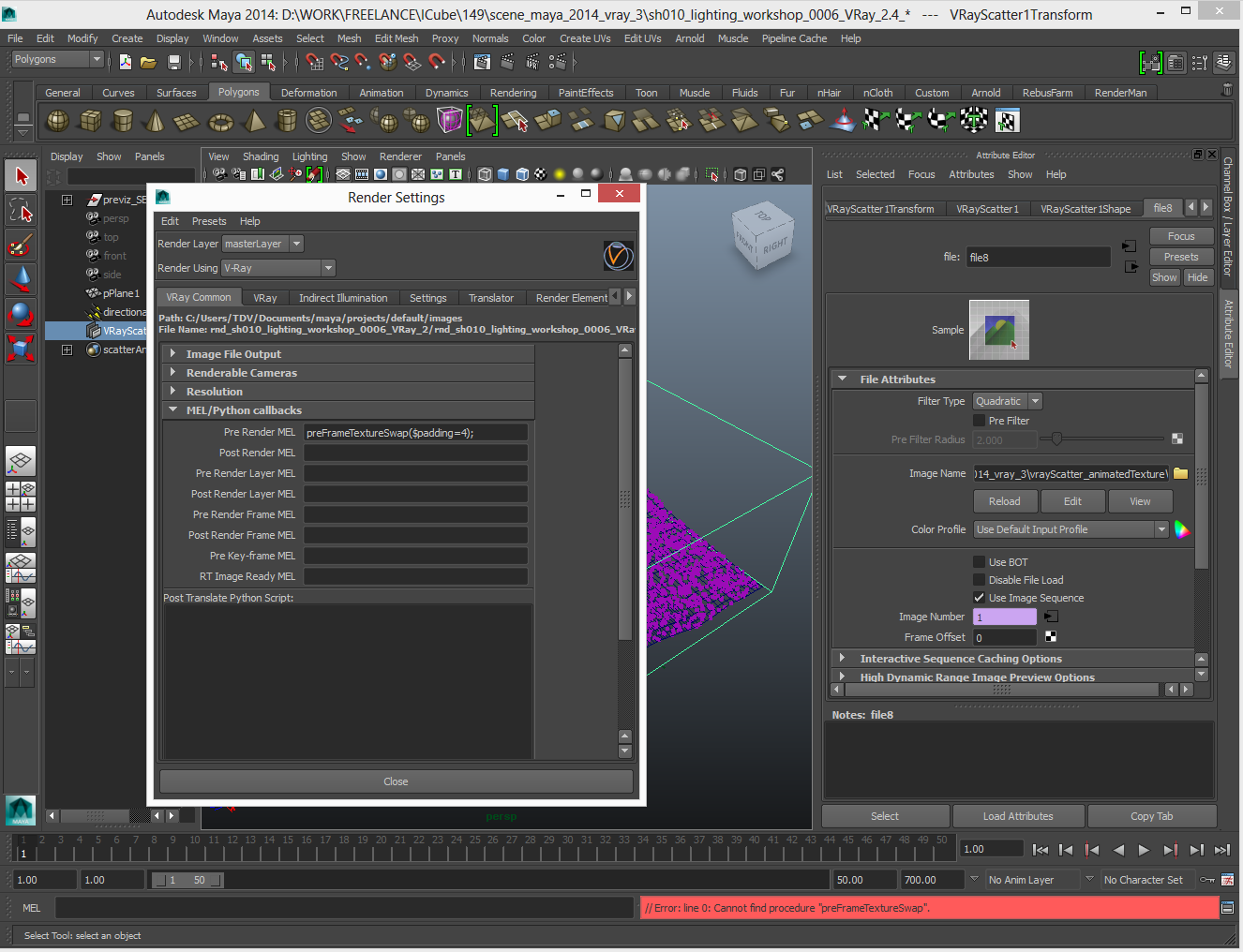Click New Scene icon in status line
The image size is (1243, 952).
click(x=126, y=62)
